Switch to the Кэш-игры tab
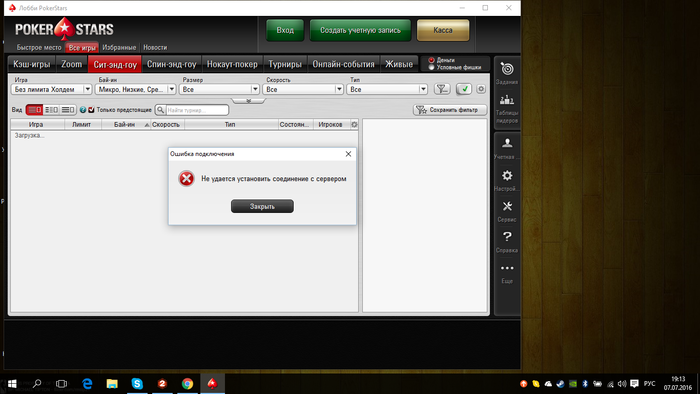 pos(32,64)
